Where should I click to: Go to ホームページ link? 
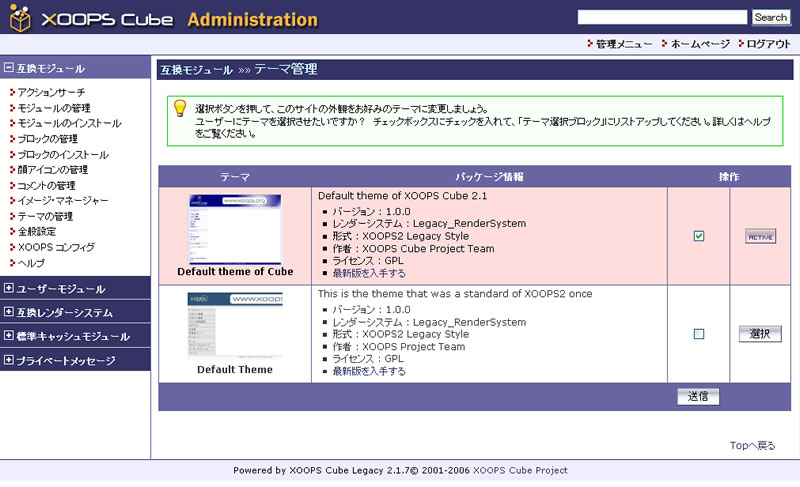coord(699,44)
